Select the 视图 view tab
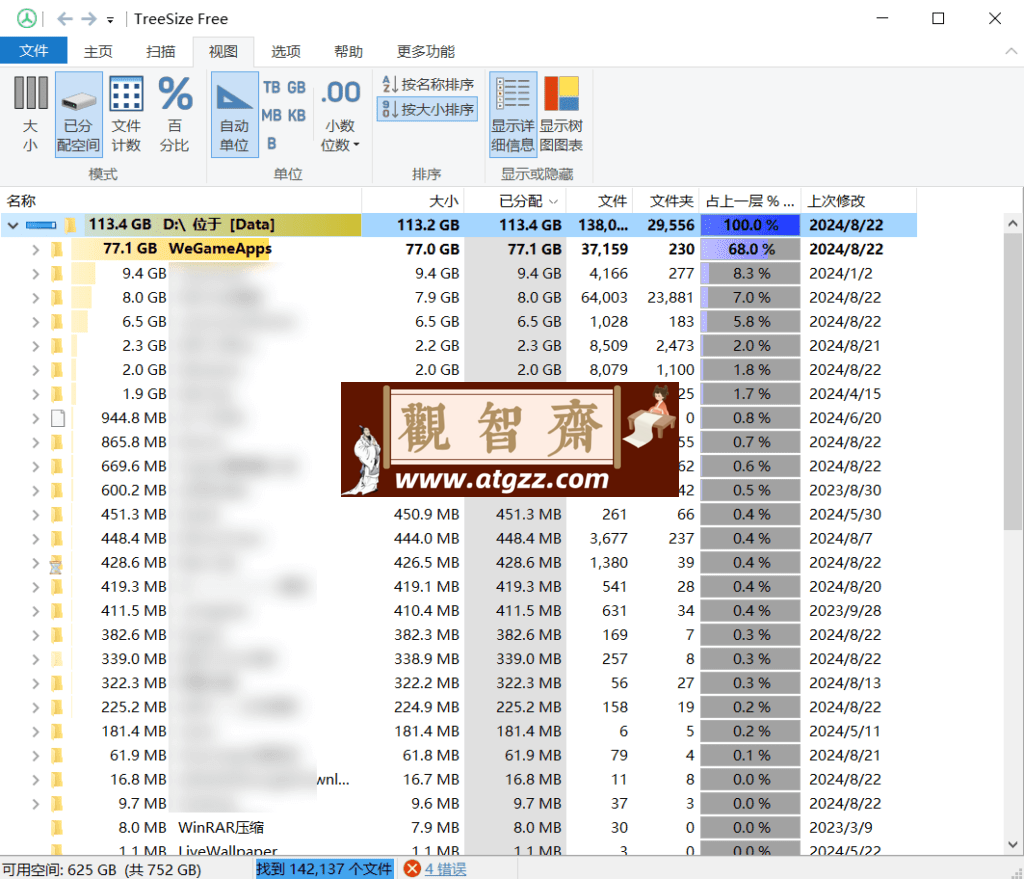 223,52
